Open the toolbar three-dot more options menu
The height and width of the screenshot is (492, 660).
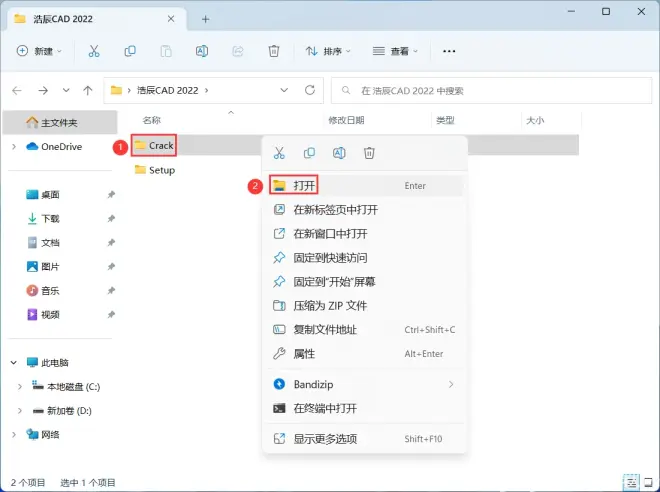pos(449,51)
